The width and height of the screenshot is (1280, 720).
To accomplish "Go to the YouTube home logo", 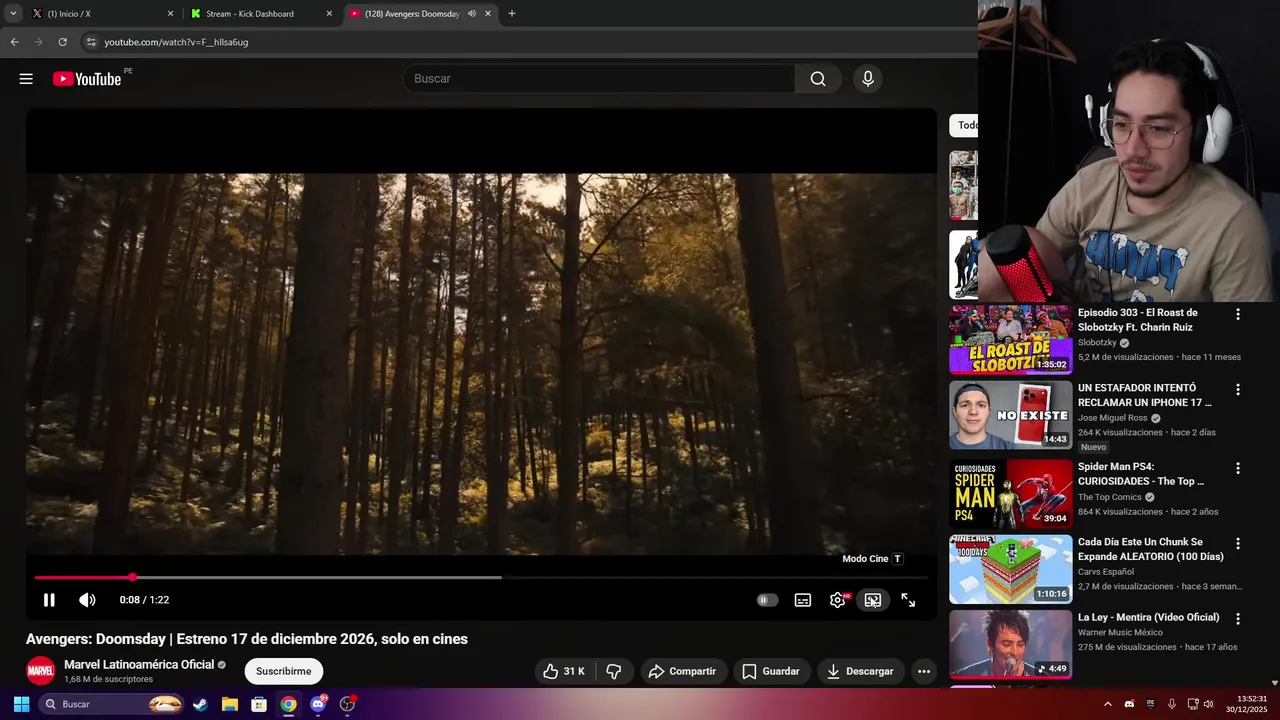I will [87, 79].
